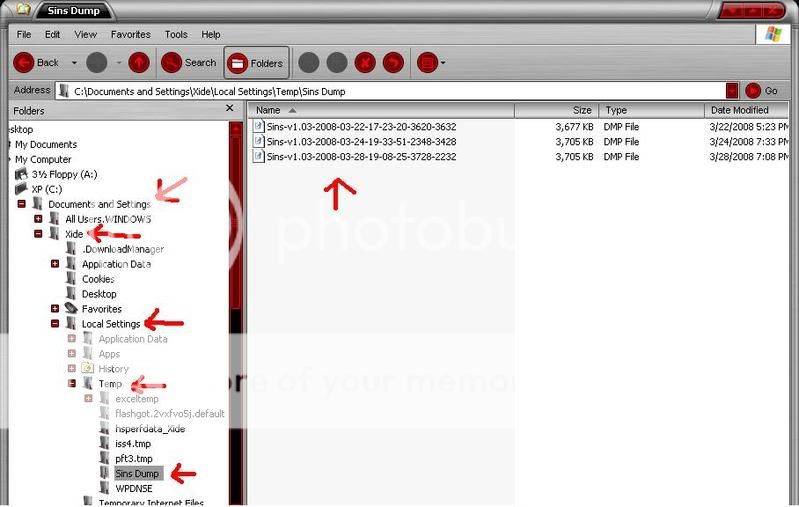799x507 pixels.
Task: Collapse the Temp folder node
Action: (72, 383)
